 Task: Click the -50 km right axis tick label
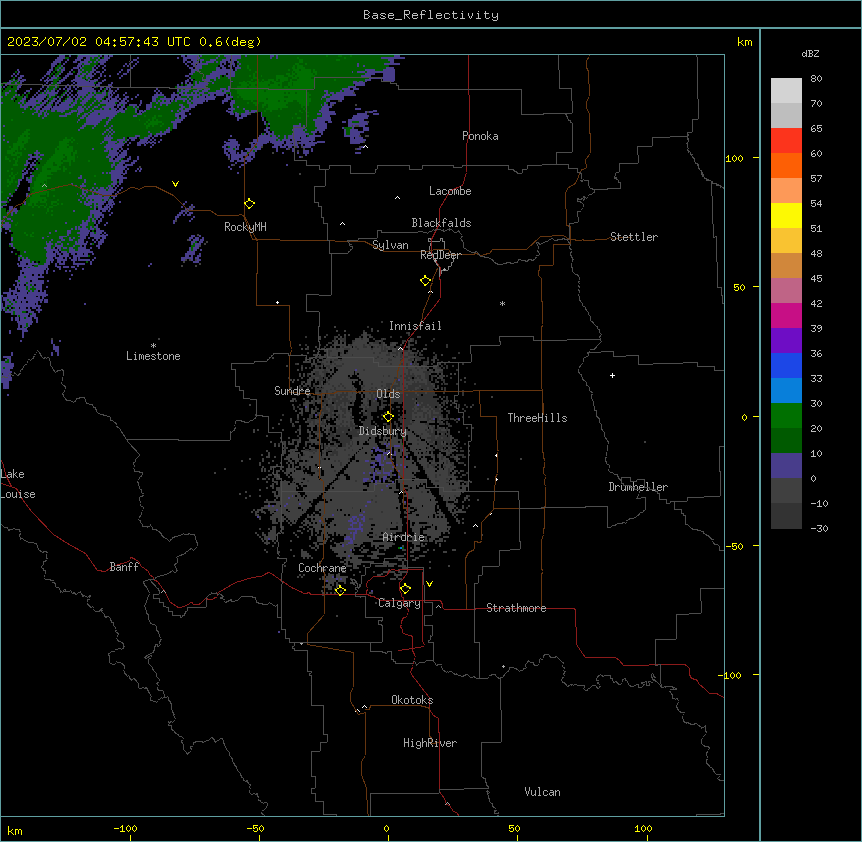coord(734,546)
